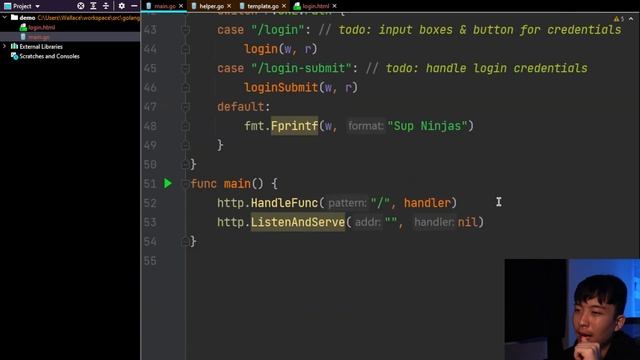This screenshot has width=640, height=360.
Task: Click the Expand All icon in Project panel
Action: (x=93, y=6)
